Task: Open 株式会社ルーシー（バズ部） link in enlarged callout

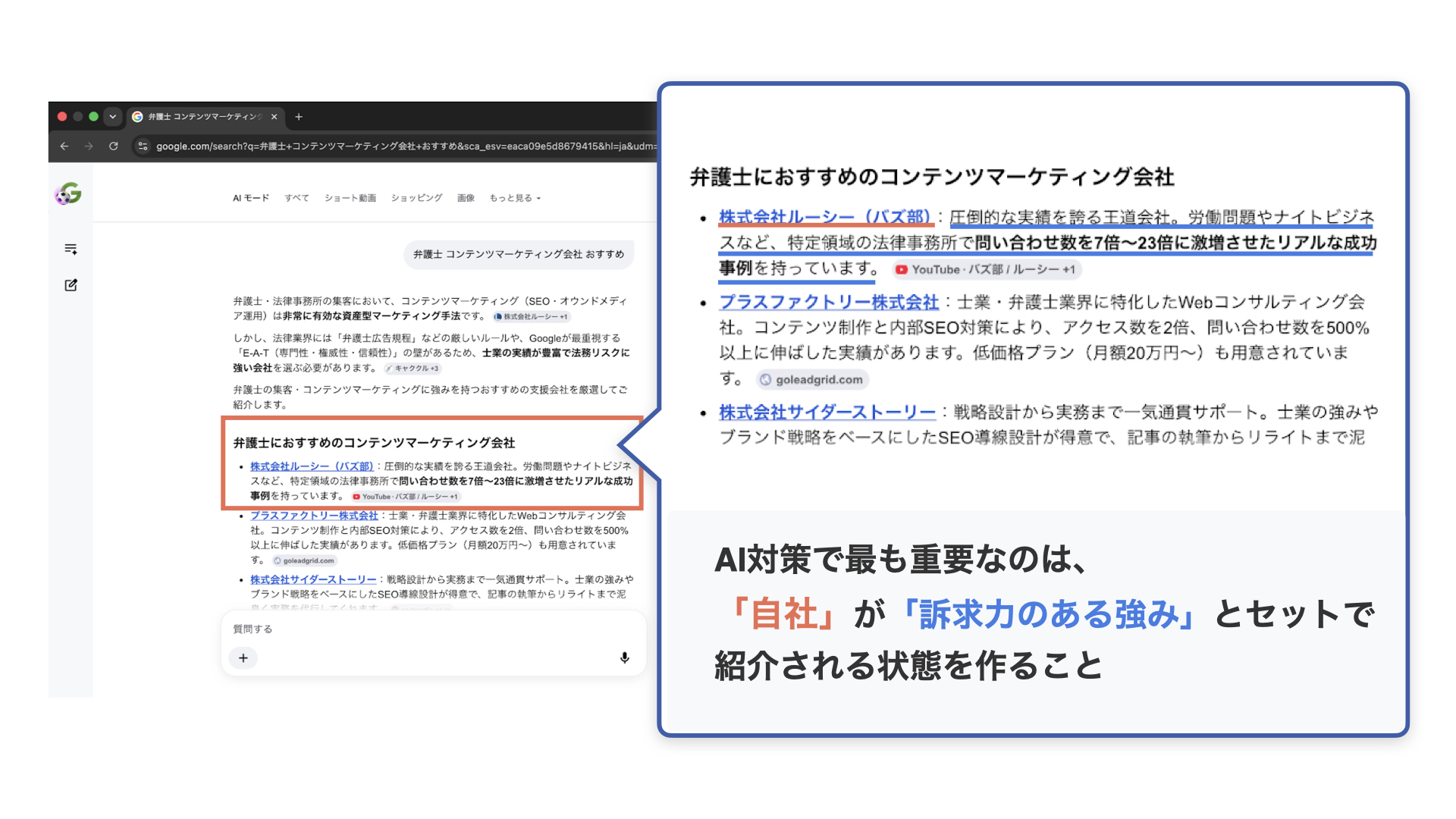Action: pos(827,217)
